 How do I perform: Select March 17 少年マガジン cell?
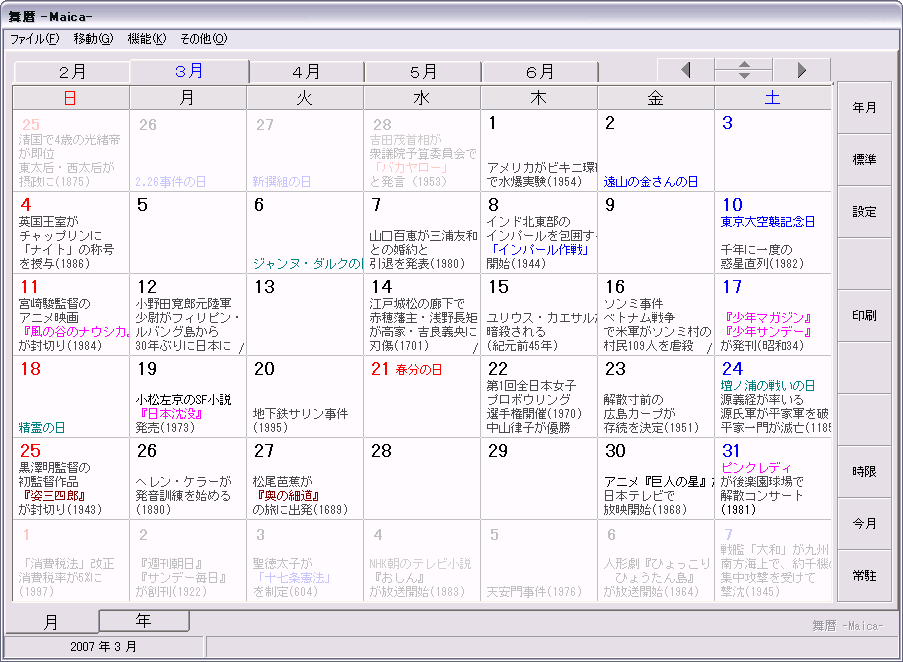pyautogui.click(x=773, y=315)
